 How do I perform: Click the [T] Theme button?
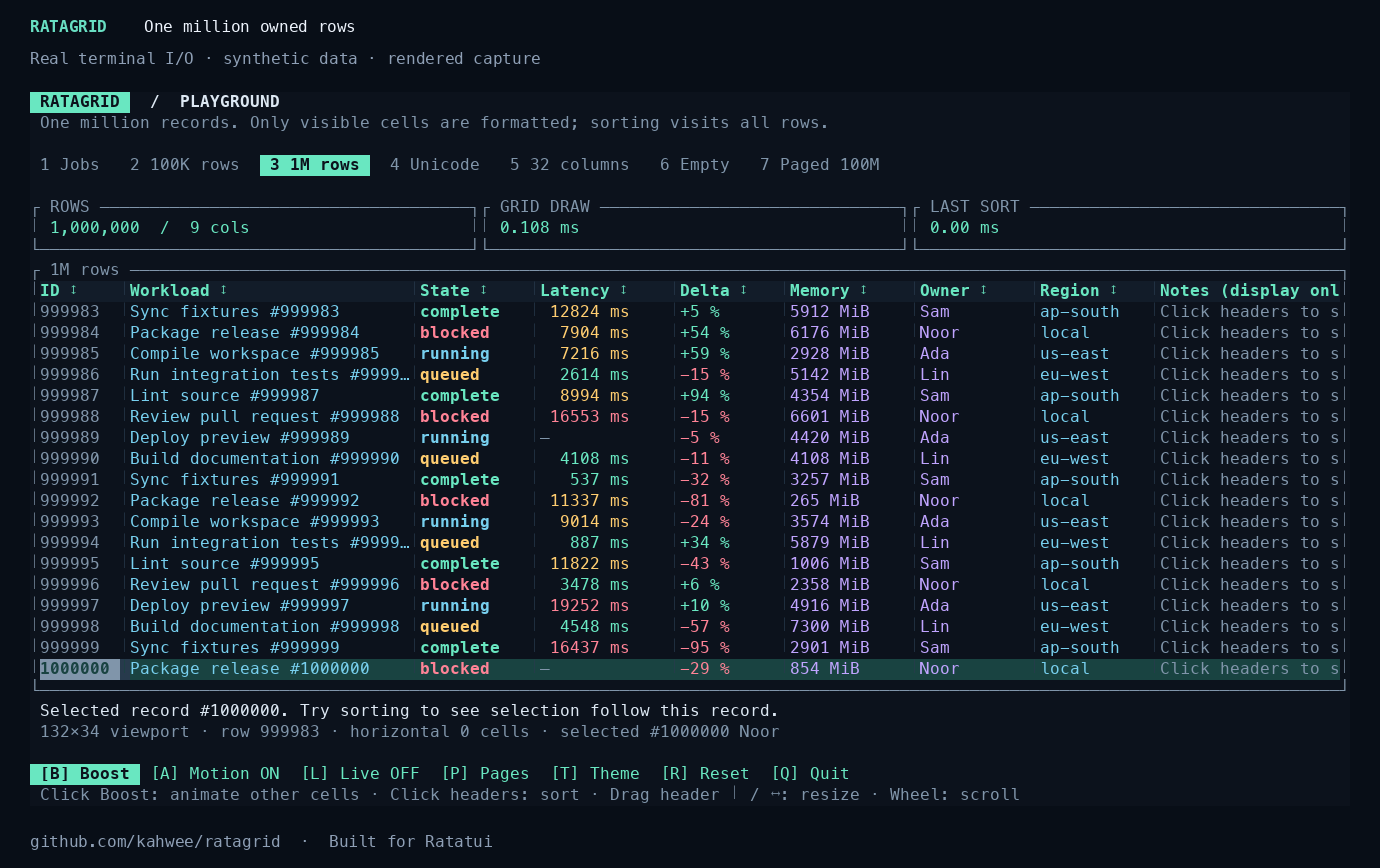click(x=595, y=773)
